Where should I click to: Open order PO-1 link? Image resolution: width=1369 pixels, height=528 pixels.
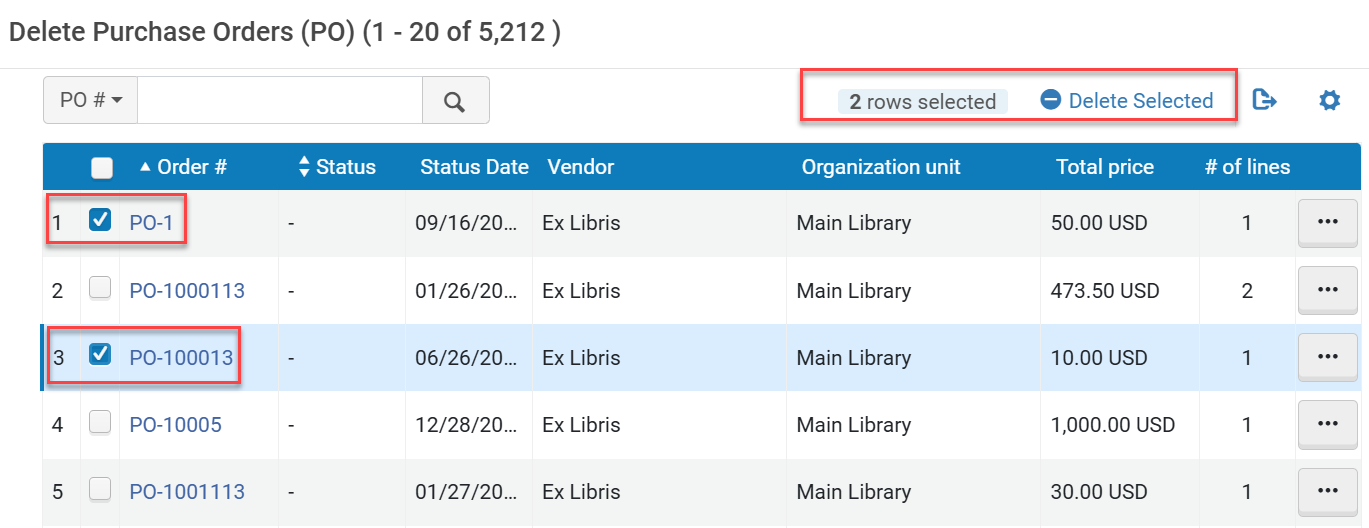pyautogui.click(x=151, y=223)
